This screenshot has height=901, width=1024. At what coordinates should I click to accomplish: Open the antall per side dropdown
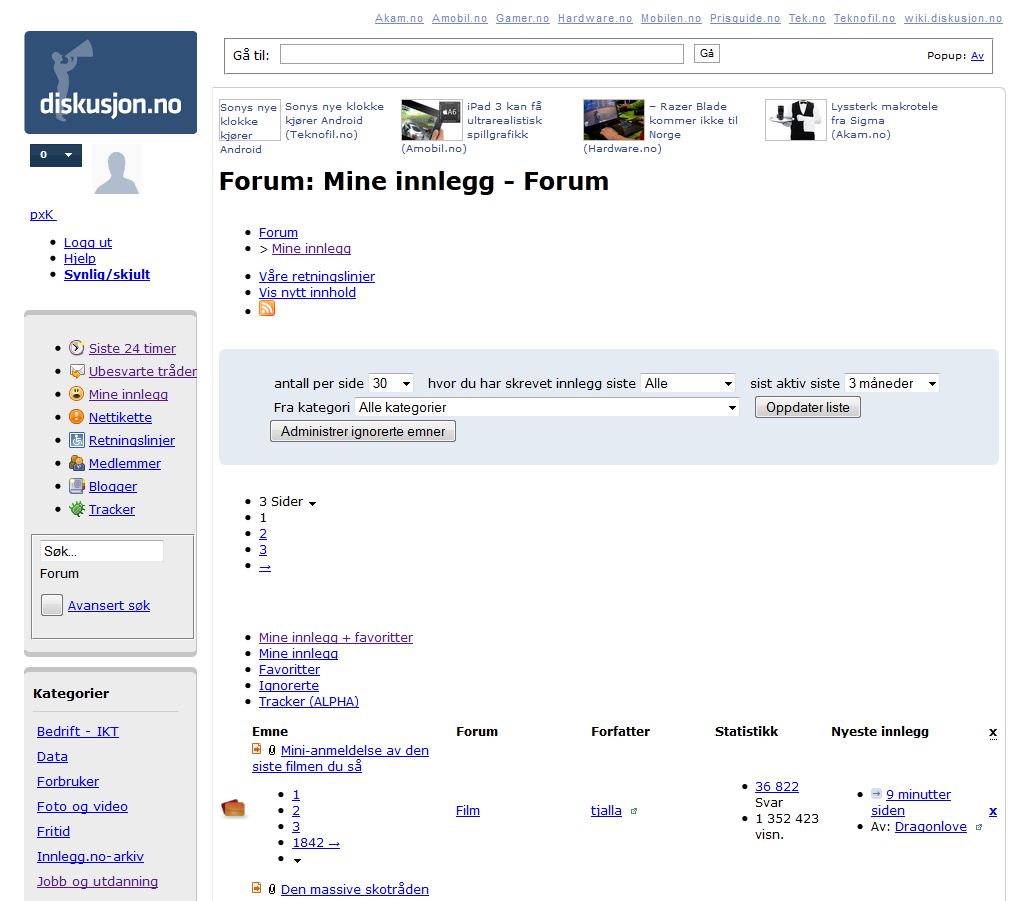[x=391, y=383]
